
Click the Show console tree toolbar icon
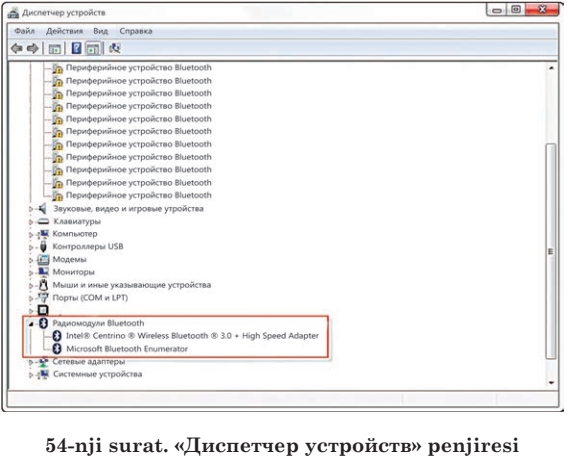click(55, 49)
